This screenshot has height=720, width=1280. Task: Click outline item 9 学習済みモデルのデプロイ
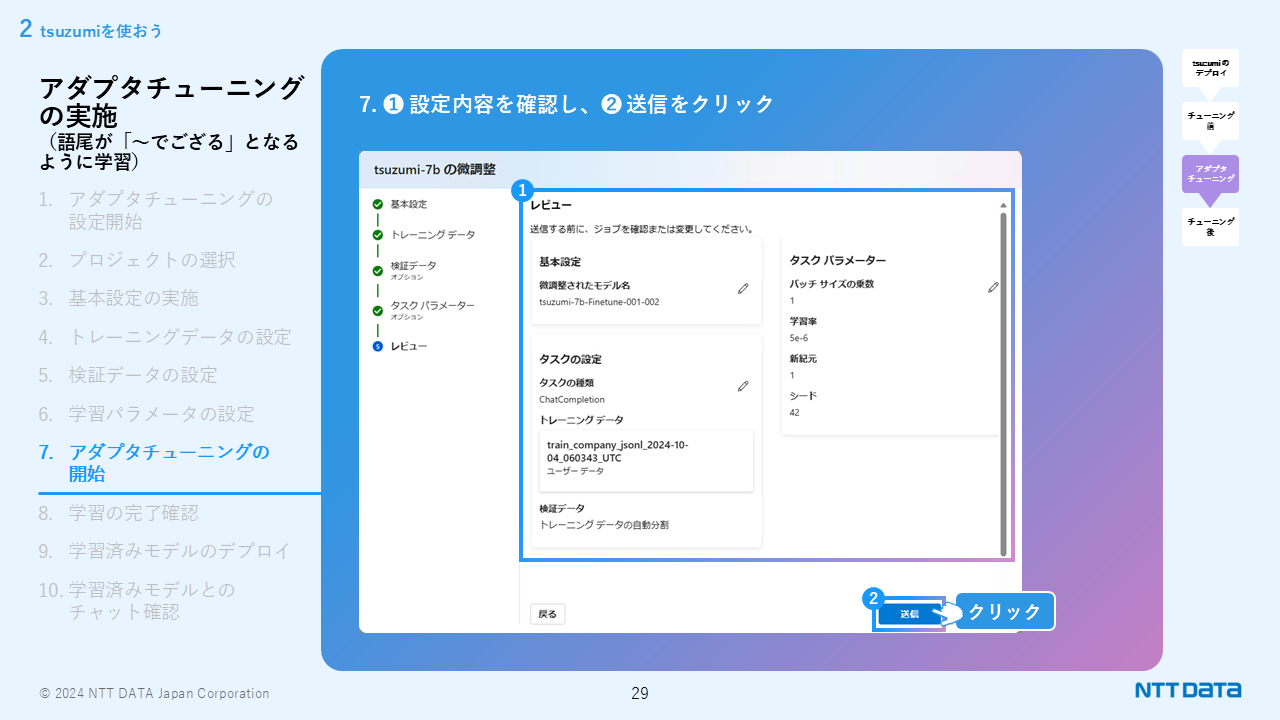tap(165, 551)
